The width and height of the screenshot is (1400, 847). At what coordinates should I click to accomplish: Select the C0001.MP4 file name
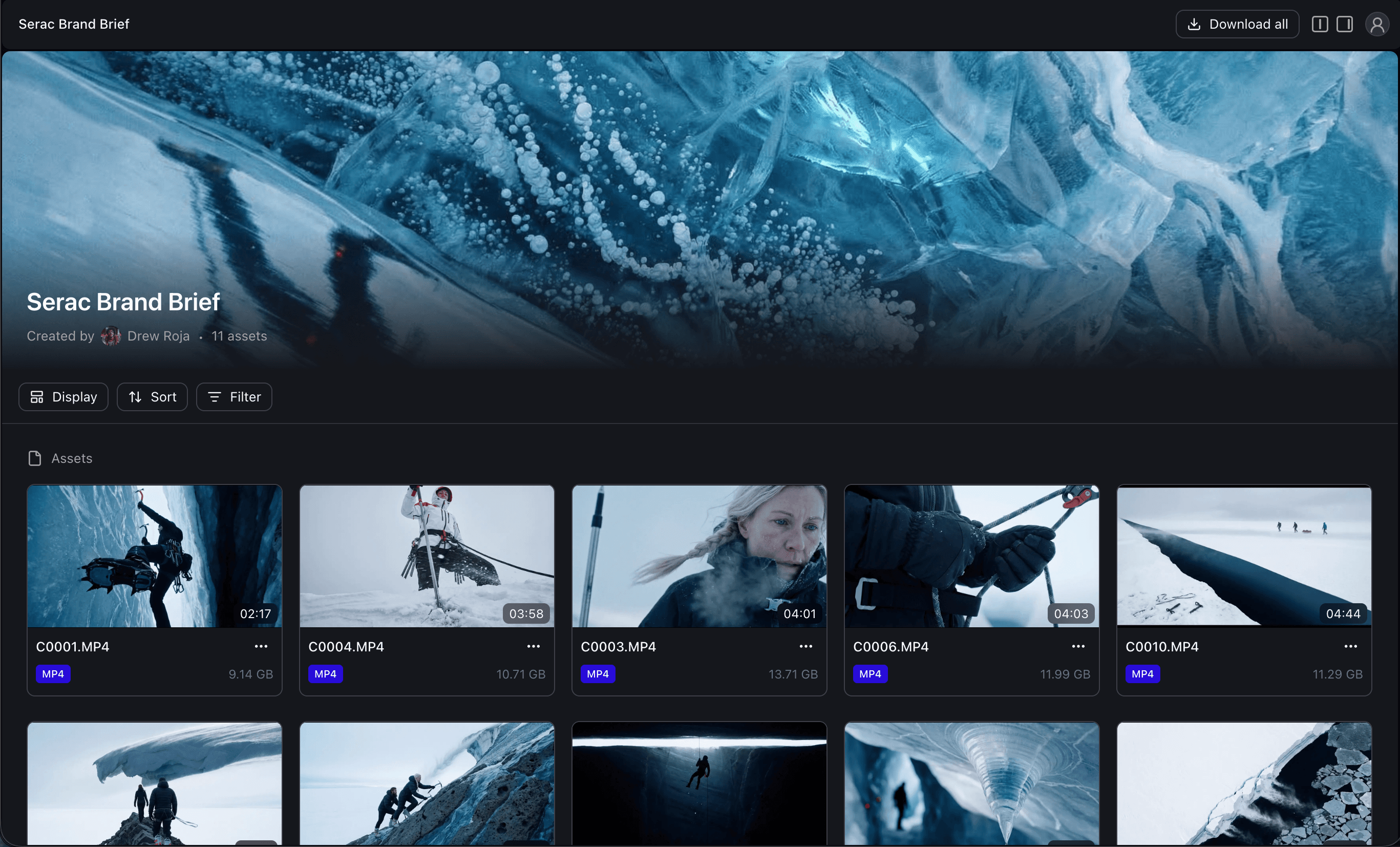73,646
